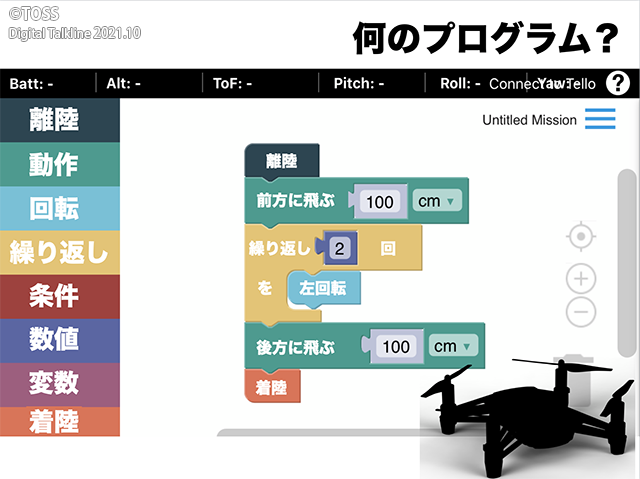Image resolution: width=640 pixels, height=479 pixels.
Task: Open the 動作 block category
Action: [60, 164]
